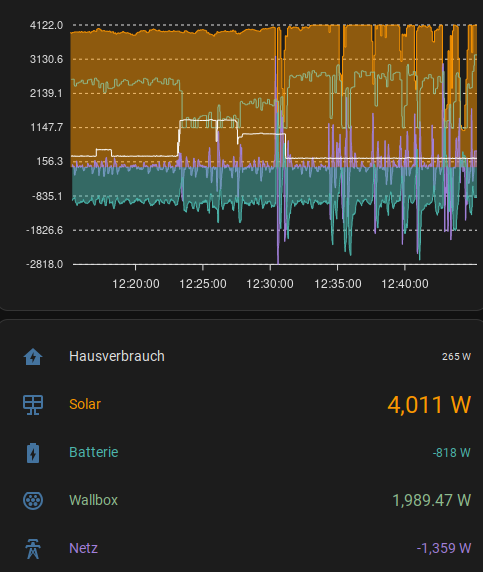Image resolution: width=483 pixels, height=572 pixels.
Task: Click the 12:35:00 time axis label
Action: point(338,284)
